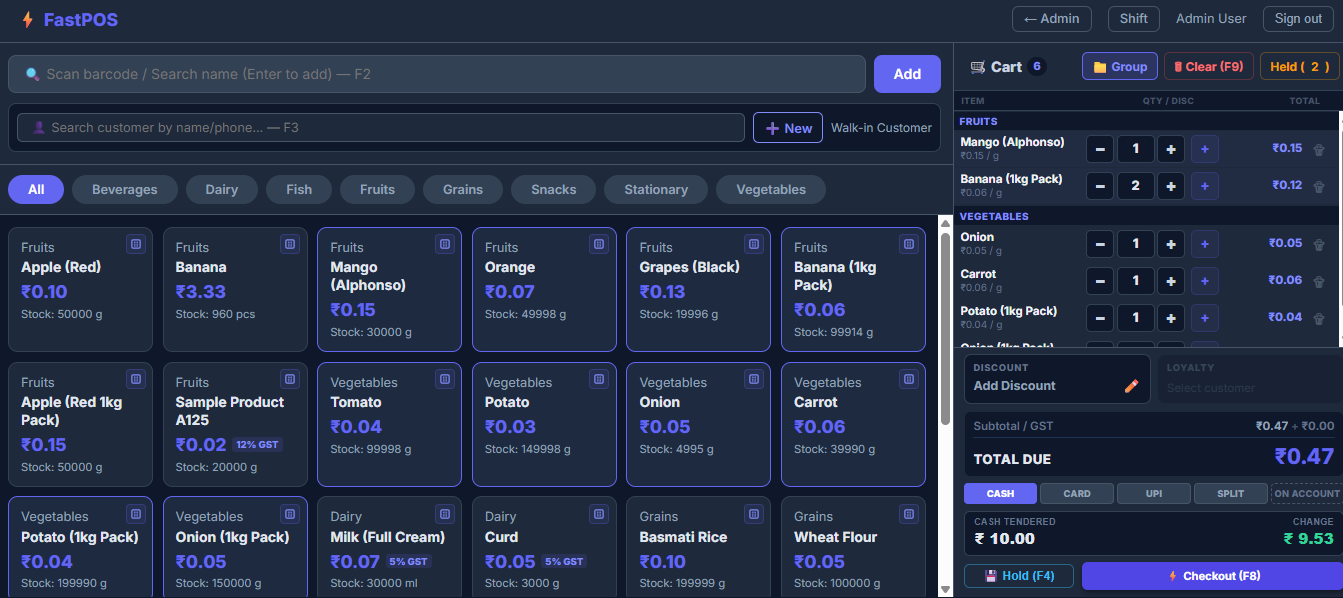Decrease Carrot quantity in cart
This screenshot has width=1343, height=598.
[x=1100, y=281]
